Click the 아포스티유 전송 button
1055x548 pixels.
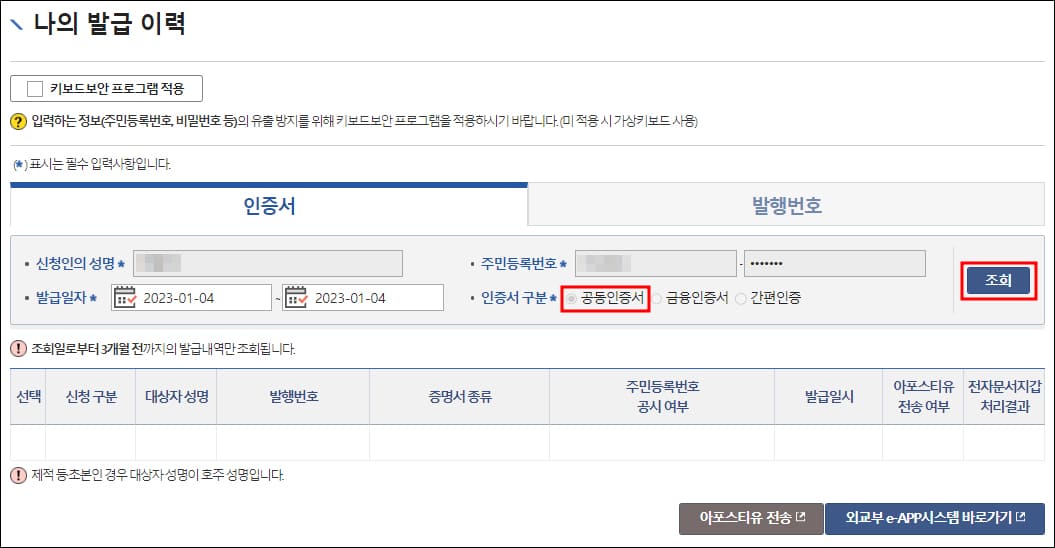[752, 518]
